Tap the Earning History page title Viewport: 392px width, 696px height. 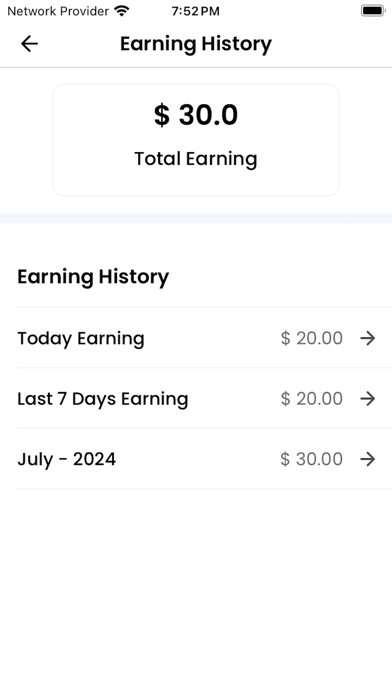tap(196, 44)
